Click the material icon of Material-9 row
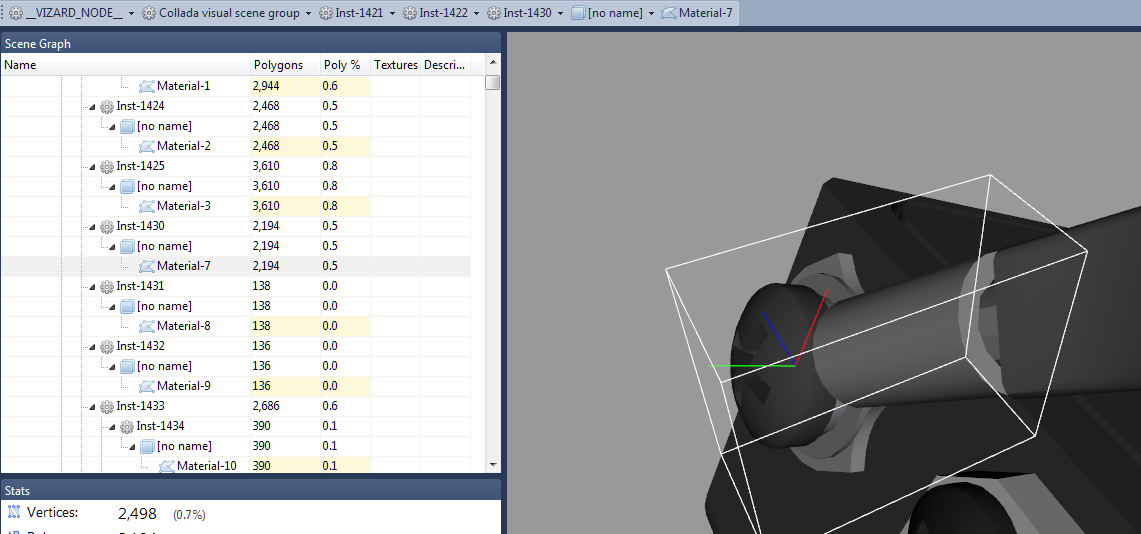 tap(147, 386)
